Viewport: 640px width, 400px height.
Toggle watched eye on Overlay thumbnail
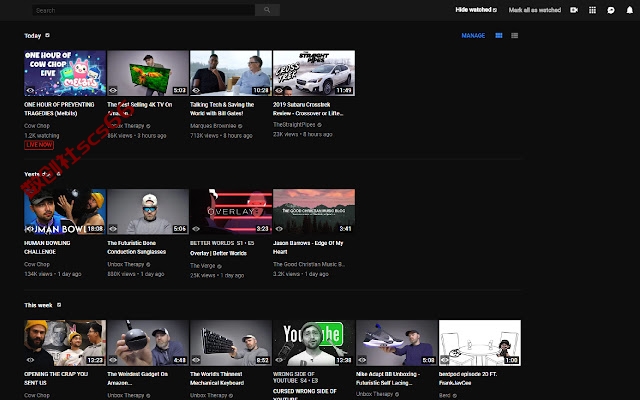point(196,229)
